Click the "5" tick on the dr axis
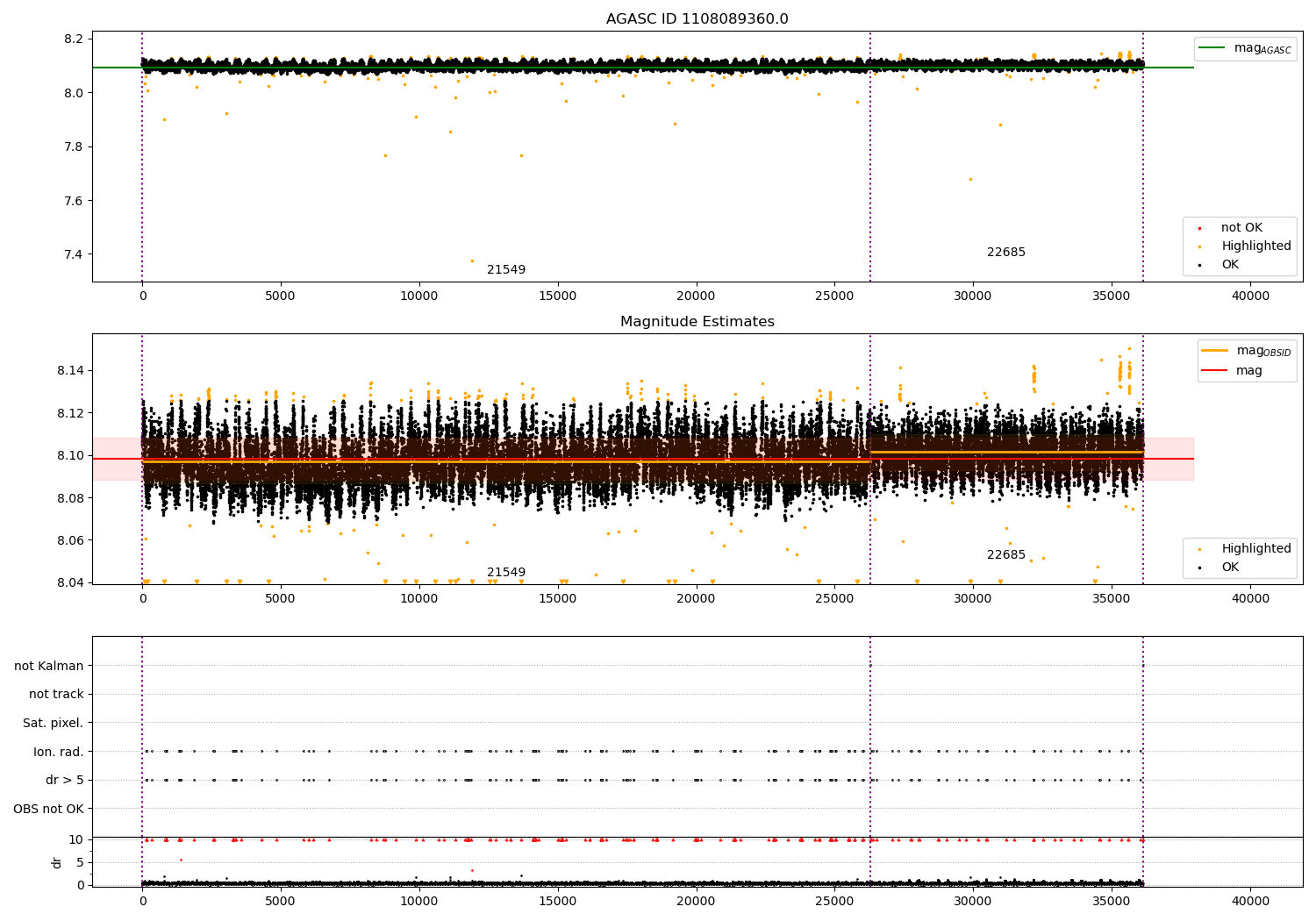 80,863
